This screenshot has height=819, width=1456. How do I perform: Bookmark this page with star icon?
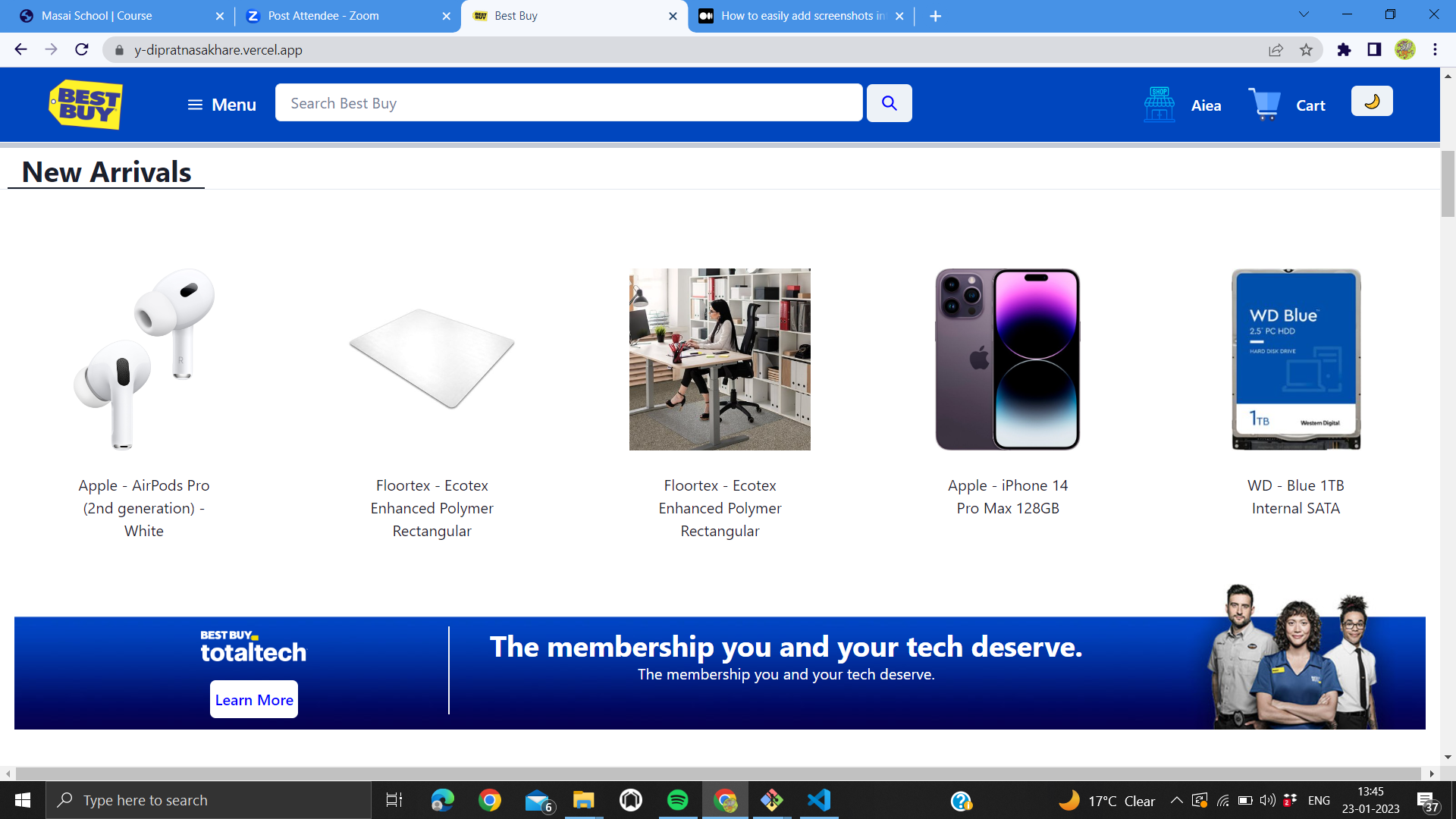pyautogui.click(x=1306, y=50)
